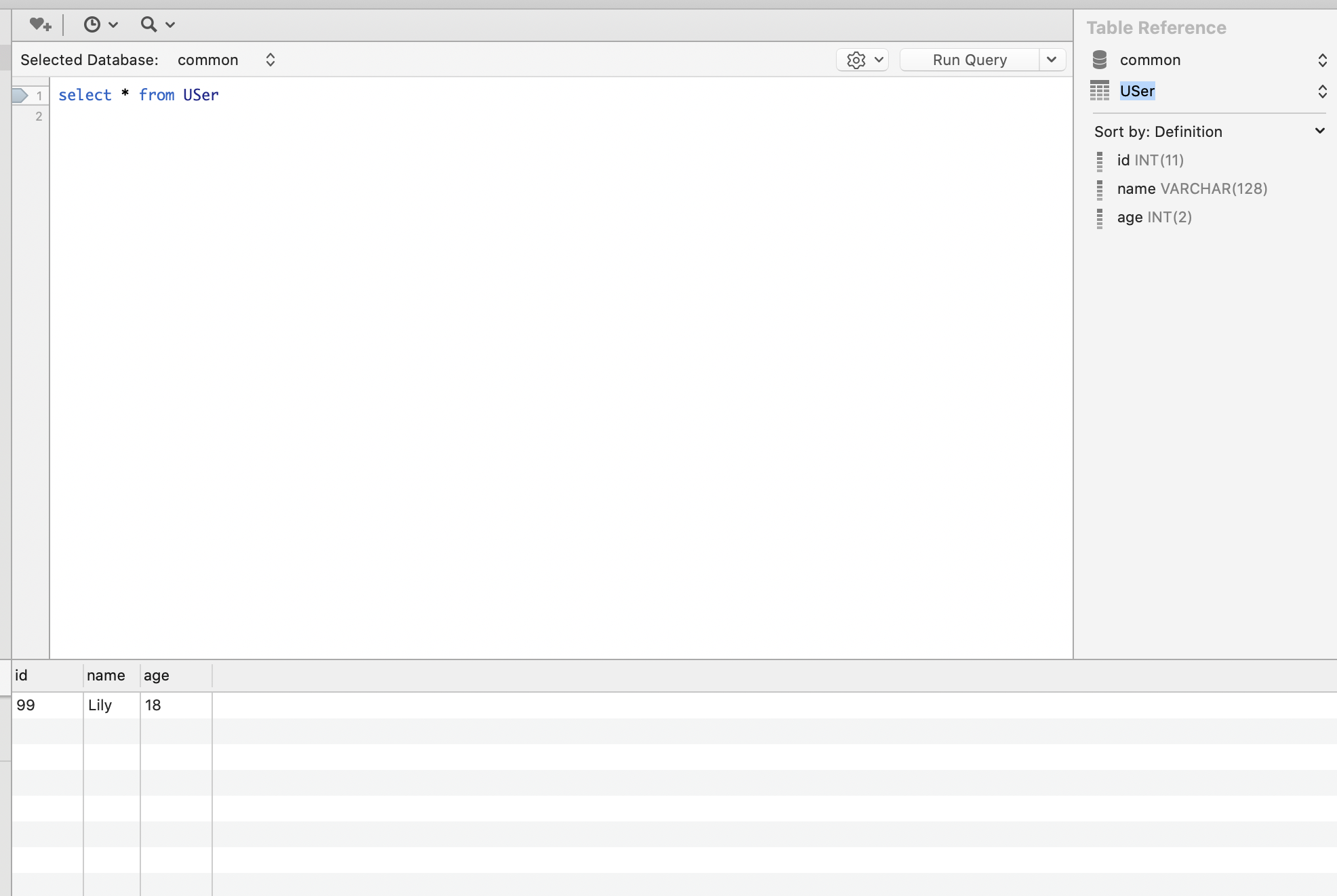The image size is (1337, 896).
Task: Open the query history dropdown chevron
Action: click(113, 24)
